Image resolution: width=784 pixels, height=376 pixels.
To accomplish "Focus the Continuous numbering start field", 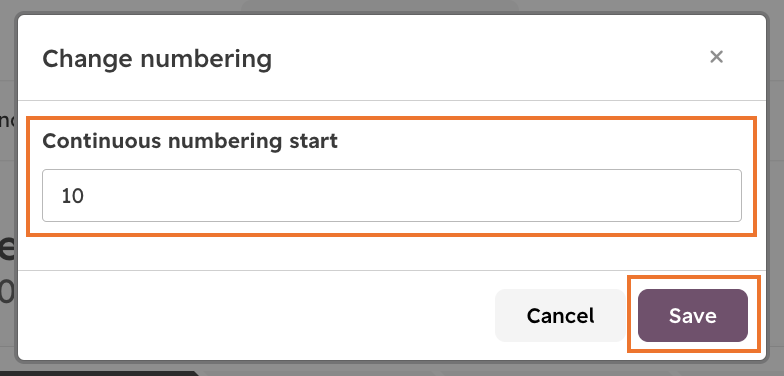I will [392, 196].
